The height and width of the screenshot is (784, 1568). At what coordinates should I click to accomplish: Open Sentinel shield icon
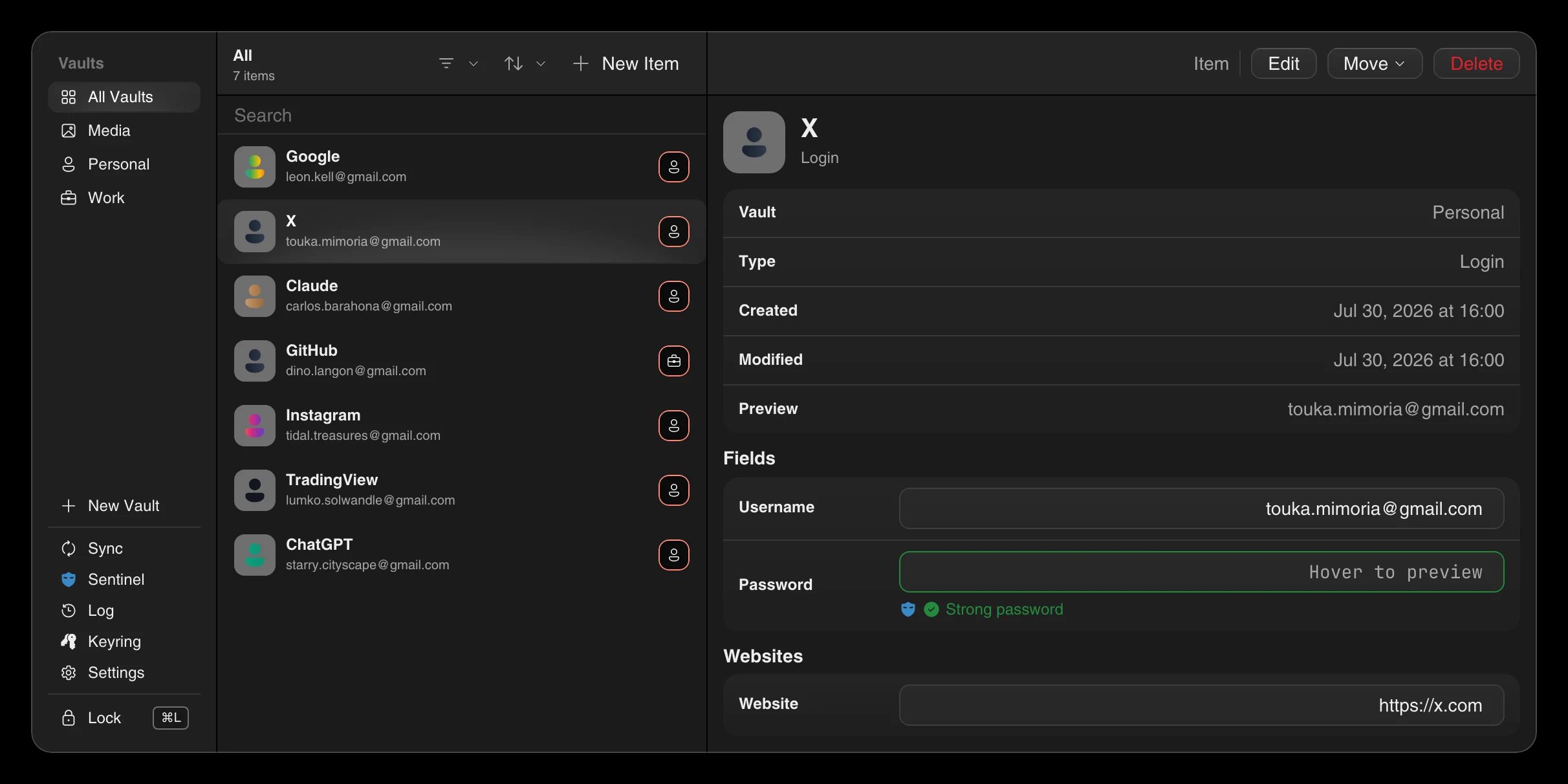pyautogui.click(x=69, y=580)
